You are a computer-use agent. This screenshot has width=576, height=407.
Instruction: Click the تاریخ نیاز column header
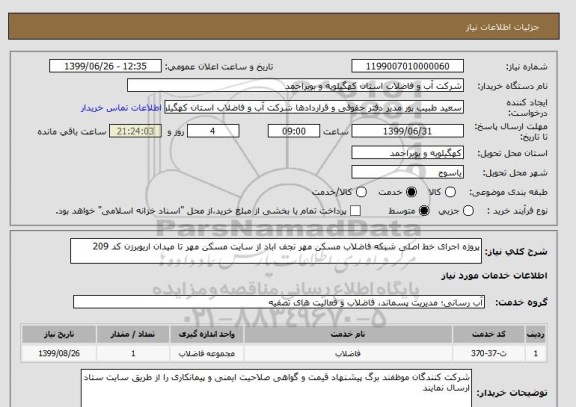59,334
